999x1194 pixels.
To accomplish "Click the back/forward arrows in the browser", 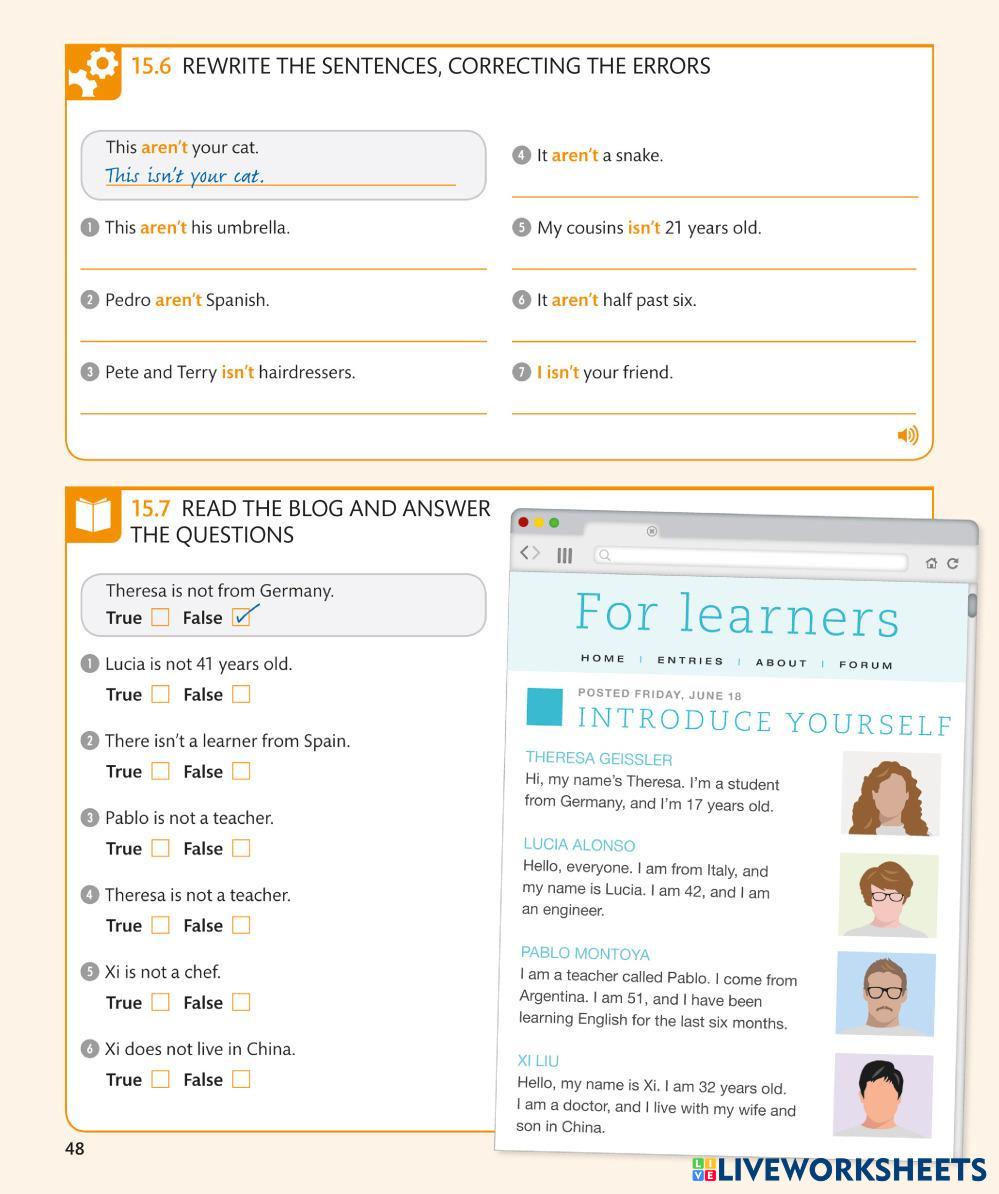I will (x=530, y=553).
